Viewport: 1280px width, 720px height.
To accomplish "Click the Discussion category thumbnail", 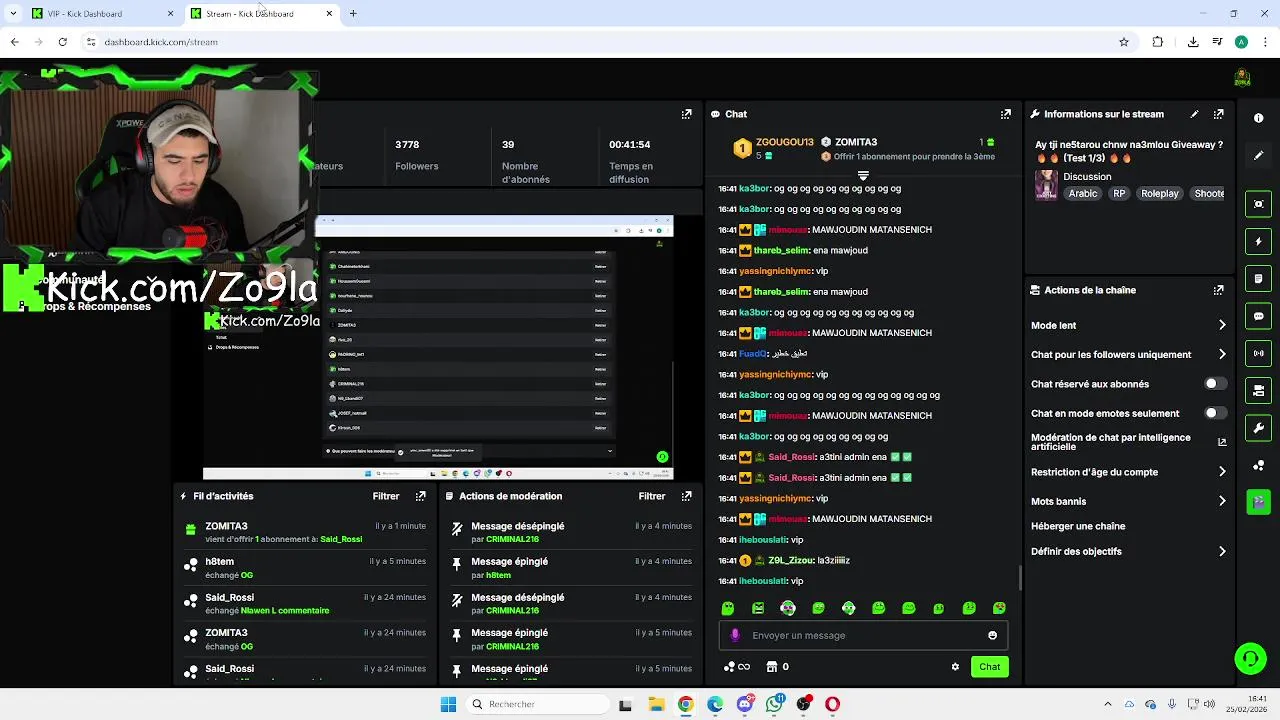I will click(1046, 185).
